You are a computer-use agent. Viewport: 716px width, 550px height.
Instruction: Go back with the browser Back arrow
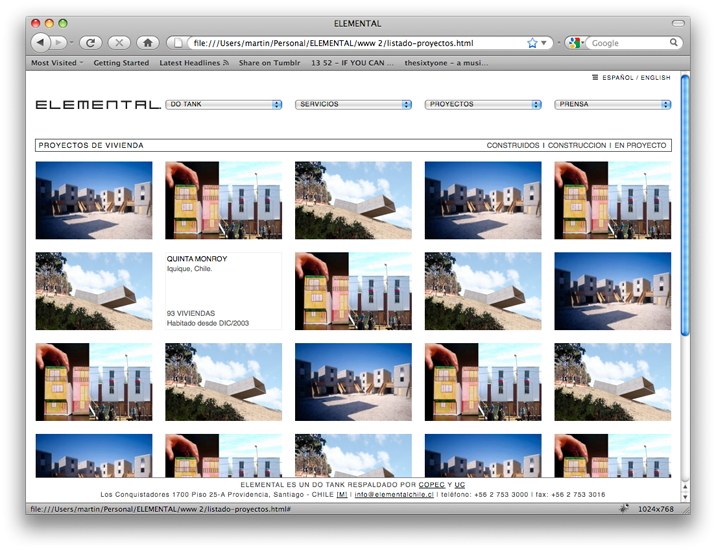click(40, 43)
